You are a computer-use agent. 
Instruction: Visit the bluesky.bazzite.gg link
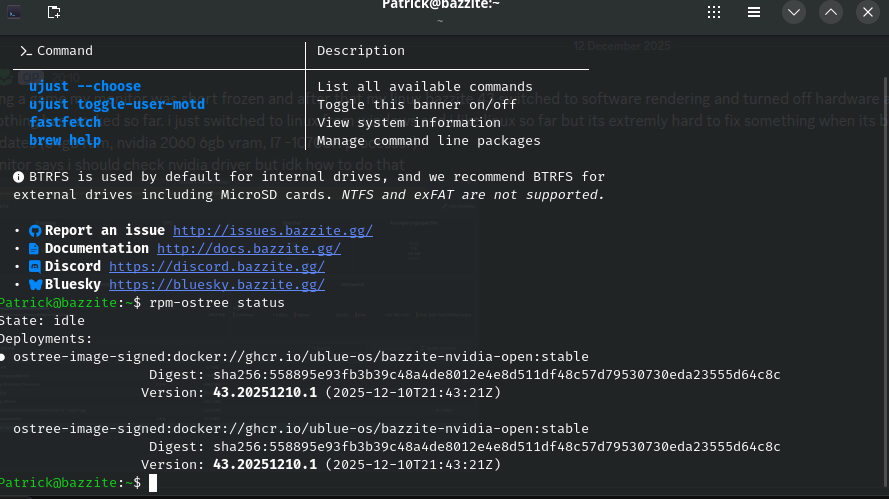point(216,285)
